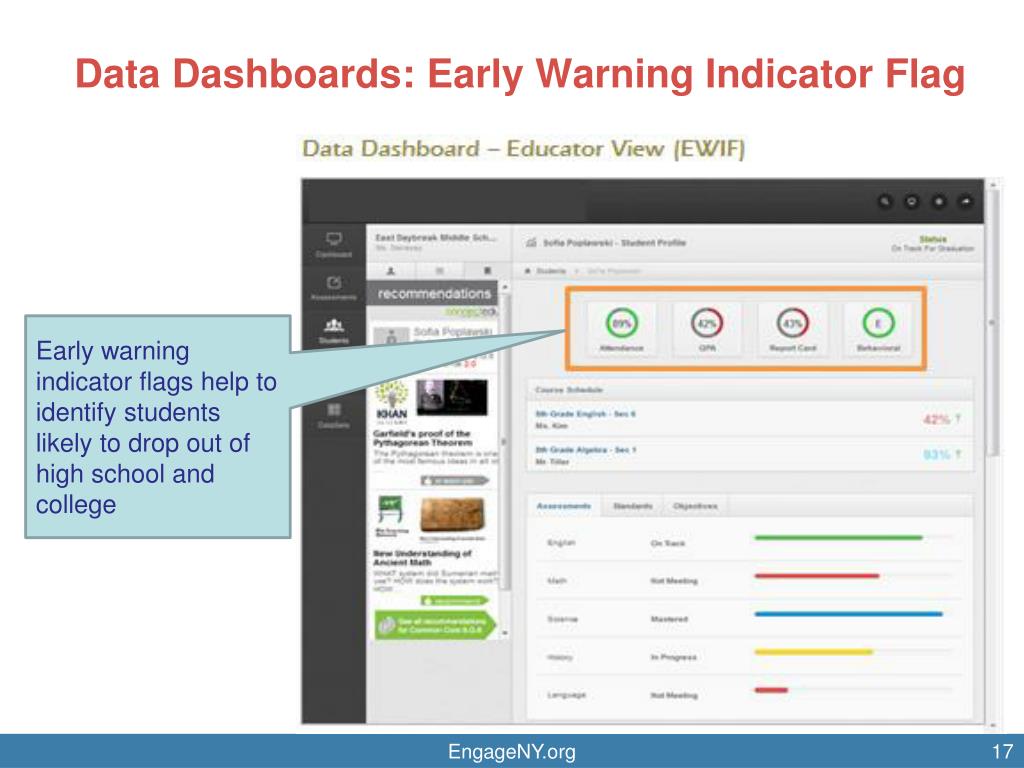
Task: Select the bookmark tab icon
Action: [487, 270]
